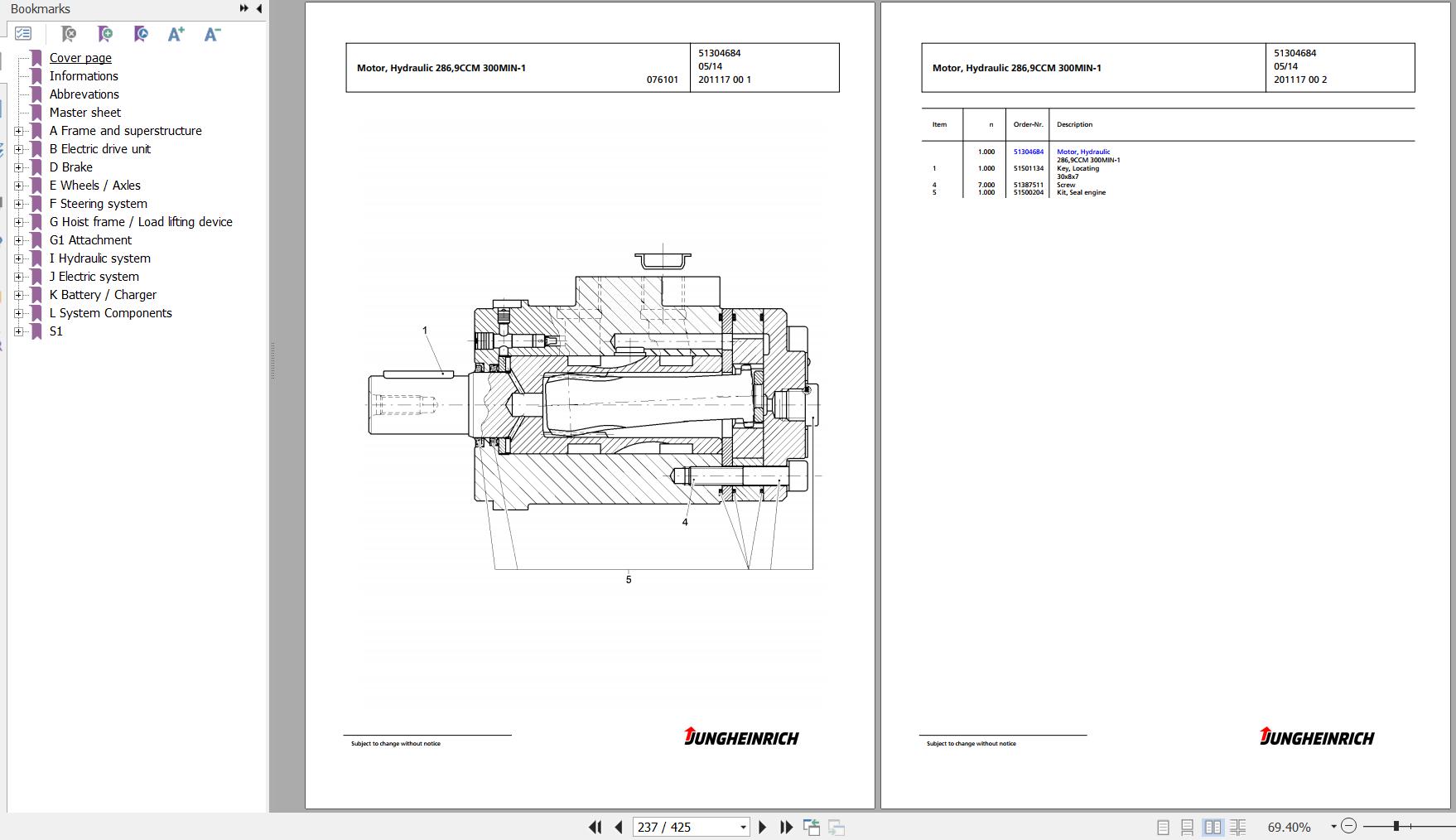1456x840 pixels.
Task: Expand the A Frame and superstructure node
Action: point(18,131)
